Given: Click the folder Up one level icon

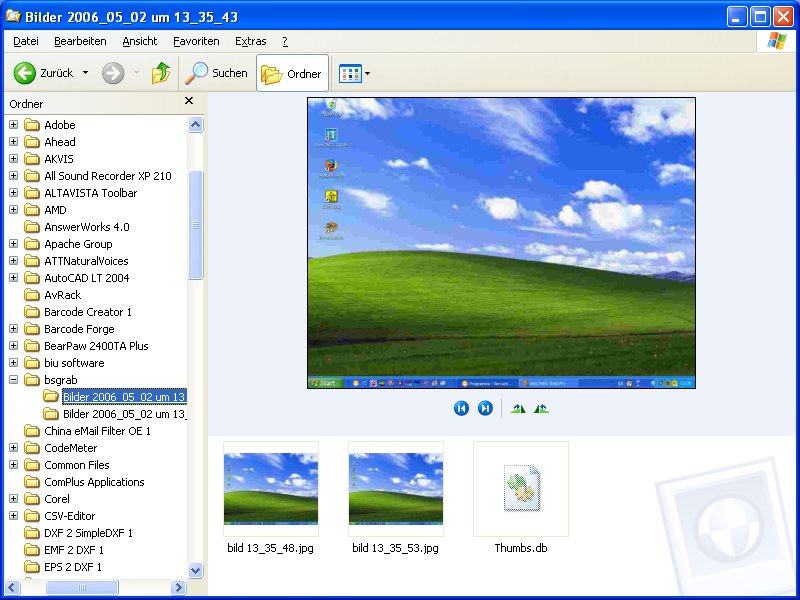Looking at the screenshot, I should (x=160, y=73).
